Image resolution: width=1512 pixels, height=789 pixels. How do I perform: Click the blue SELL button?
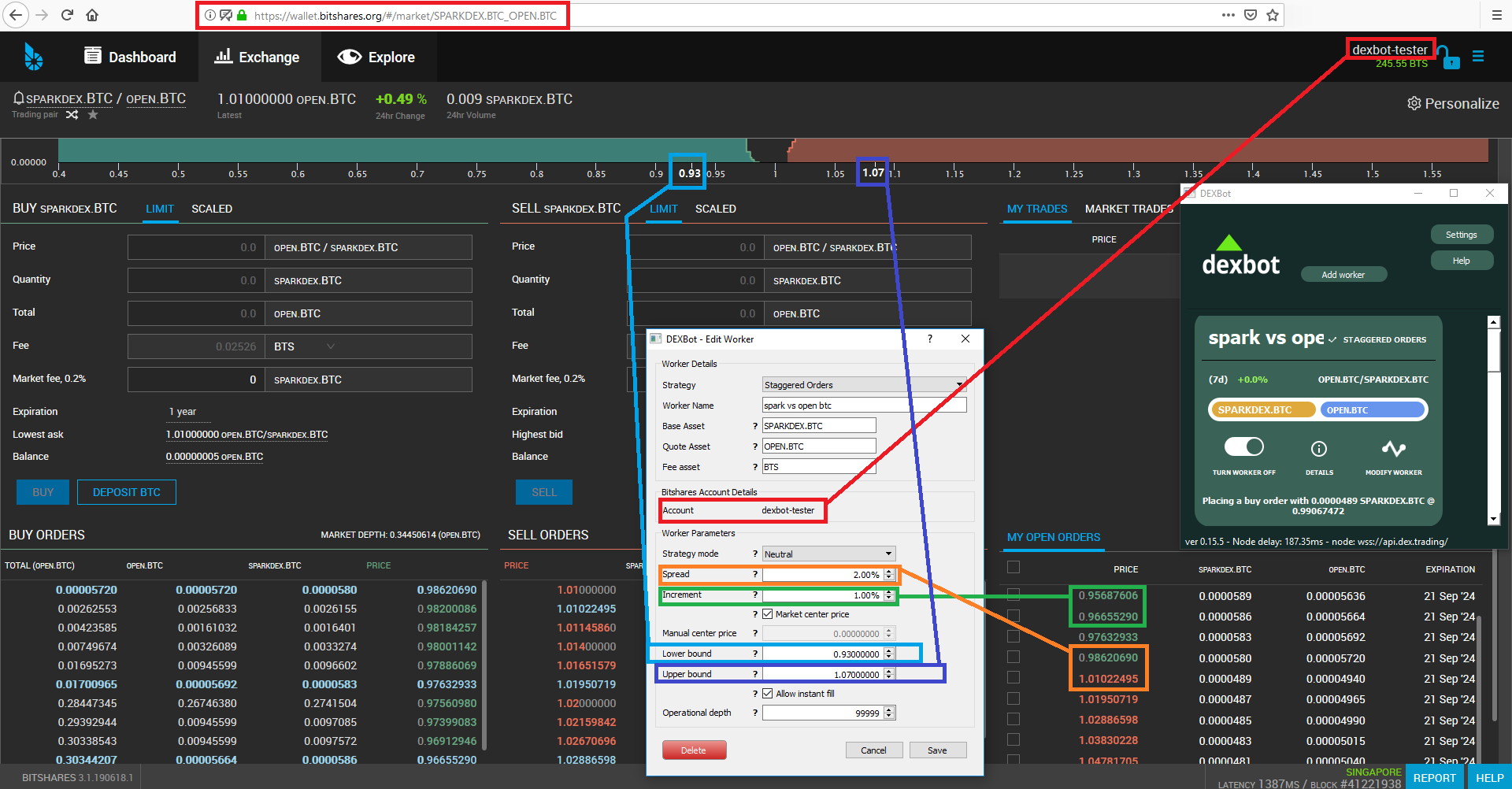543,492
